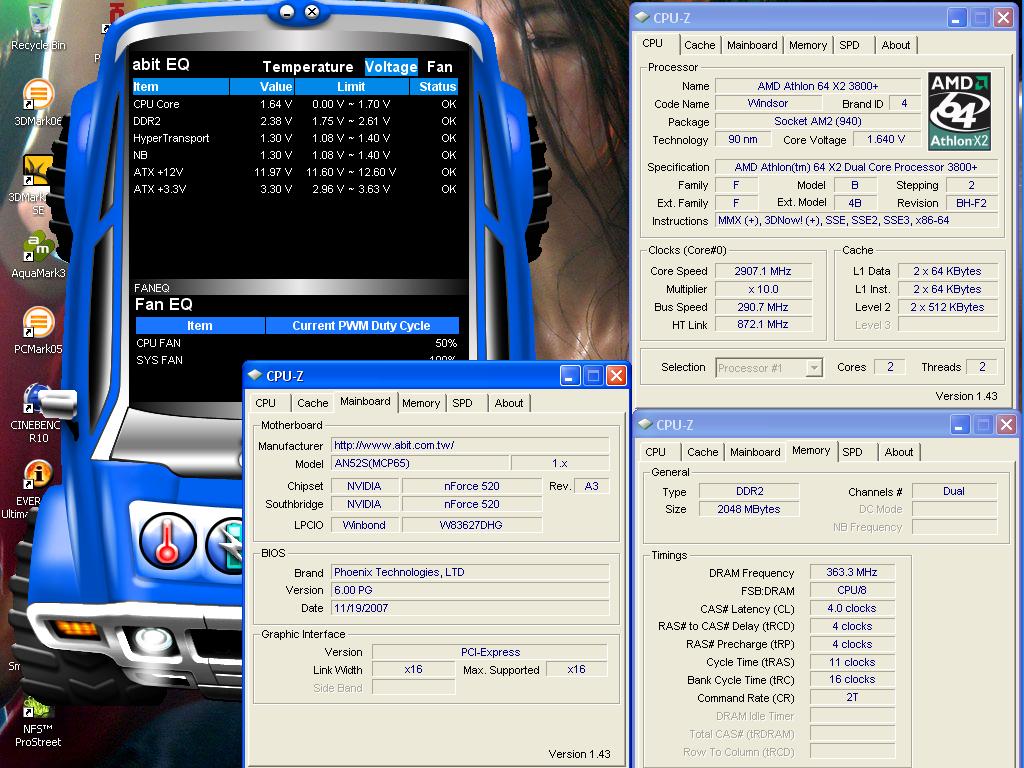
Task: Open SPD tab in the top CPU-Z window
Action: pos(849,45)
